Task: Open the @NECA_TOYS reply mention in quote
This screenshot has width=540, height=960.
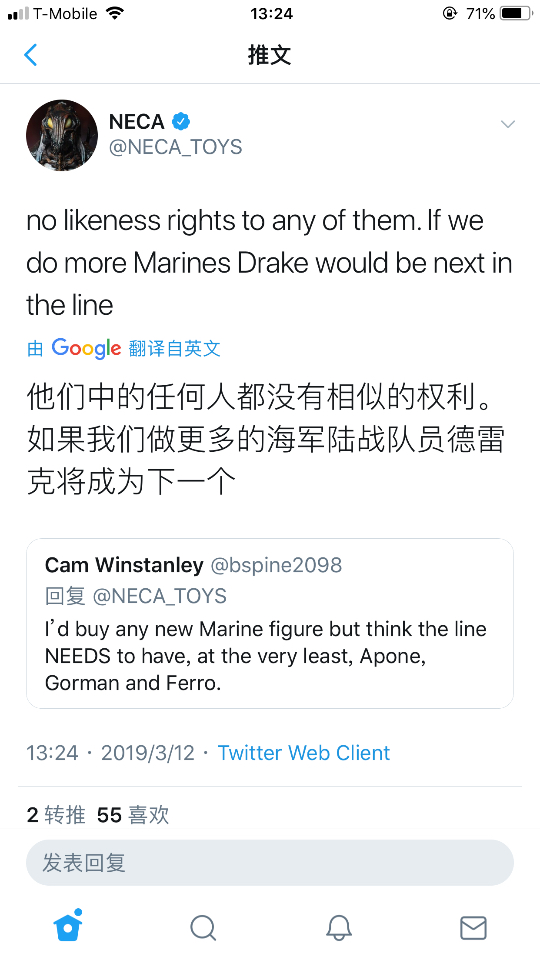Action: click(159, 596)
